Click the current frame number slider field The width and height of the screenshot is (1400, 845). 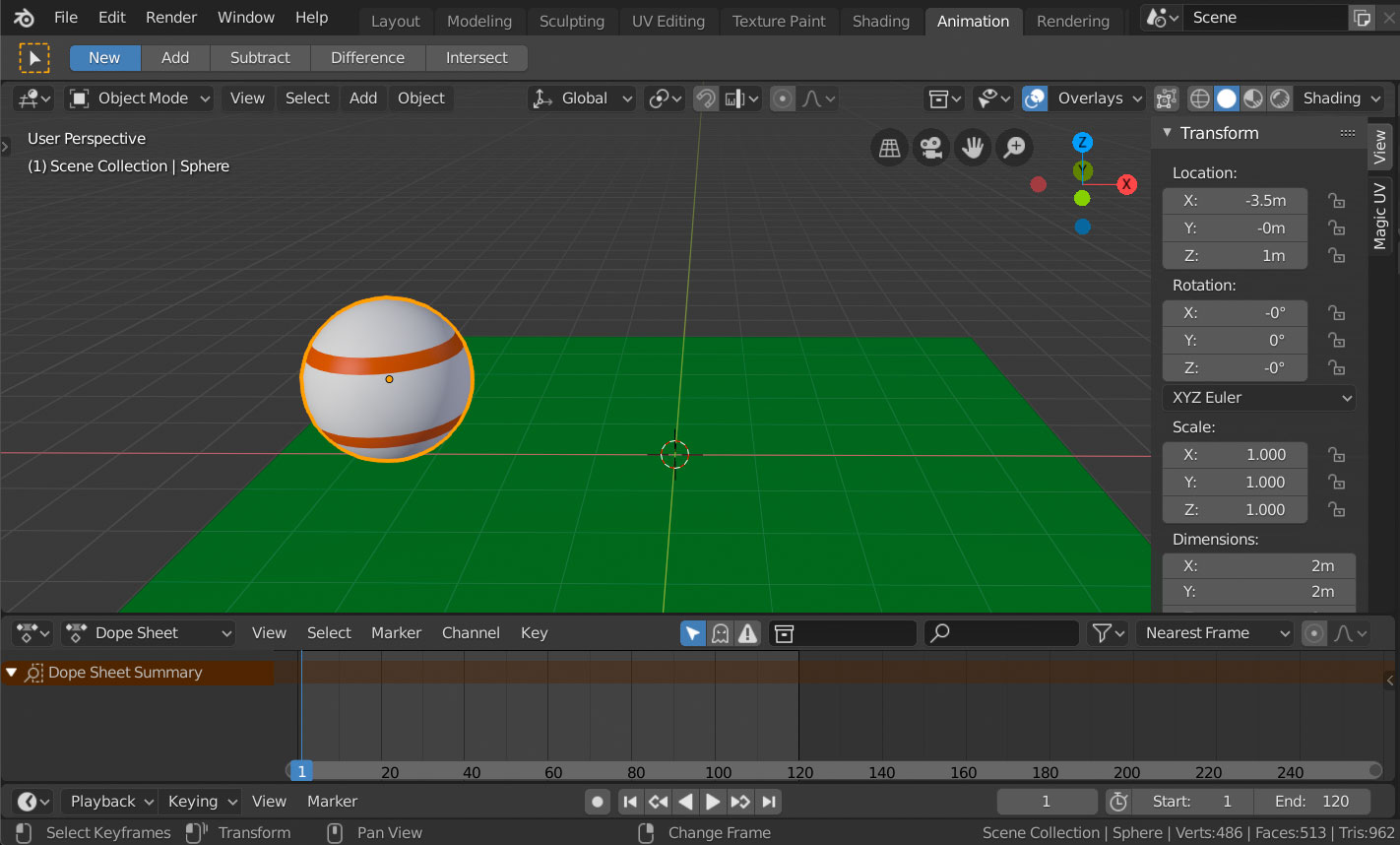click(1047, 801)
